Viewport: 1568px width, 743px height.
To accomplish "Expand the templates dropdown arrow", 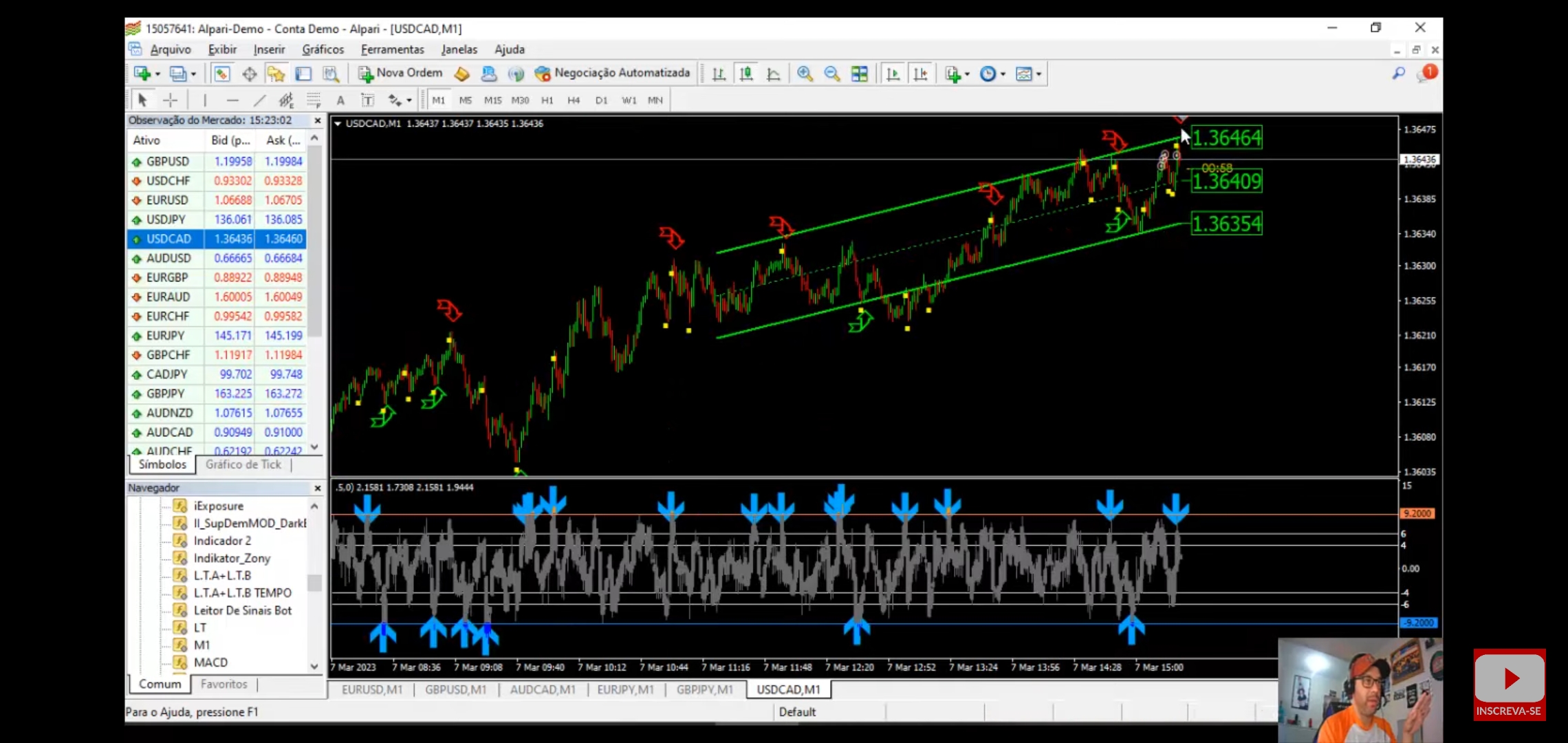I will coord(1038,74).
